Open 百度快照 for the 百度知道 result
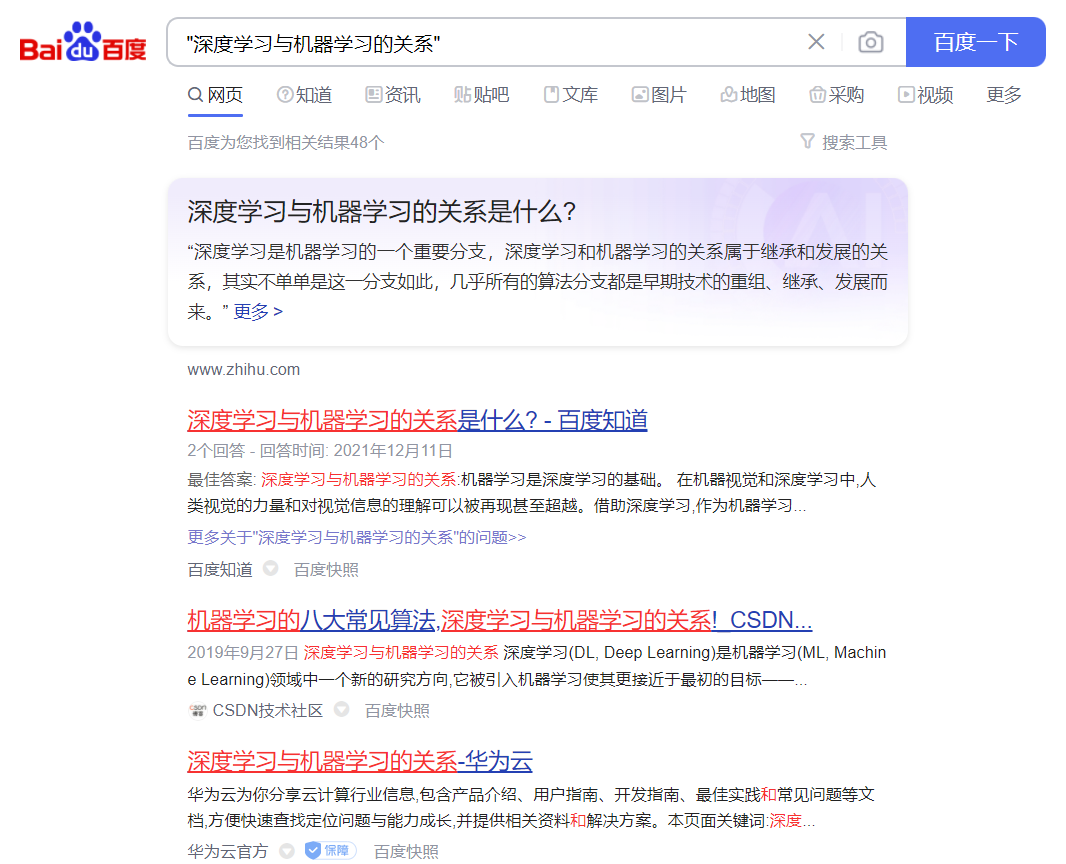1066x864 pixels. (x=326, y=569)
